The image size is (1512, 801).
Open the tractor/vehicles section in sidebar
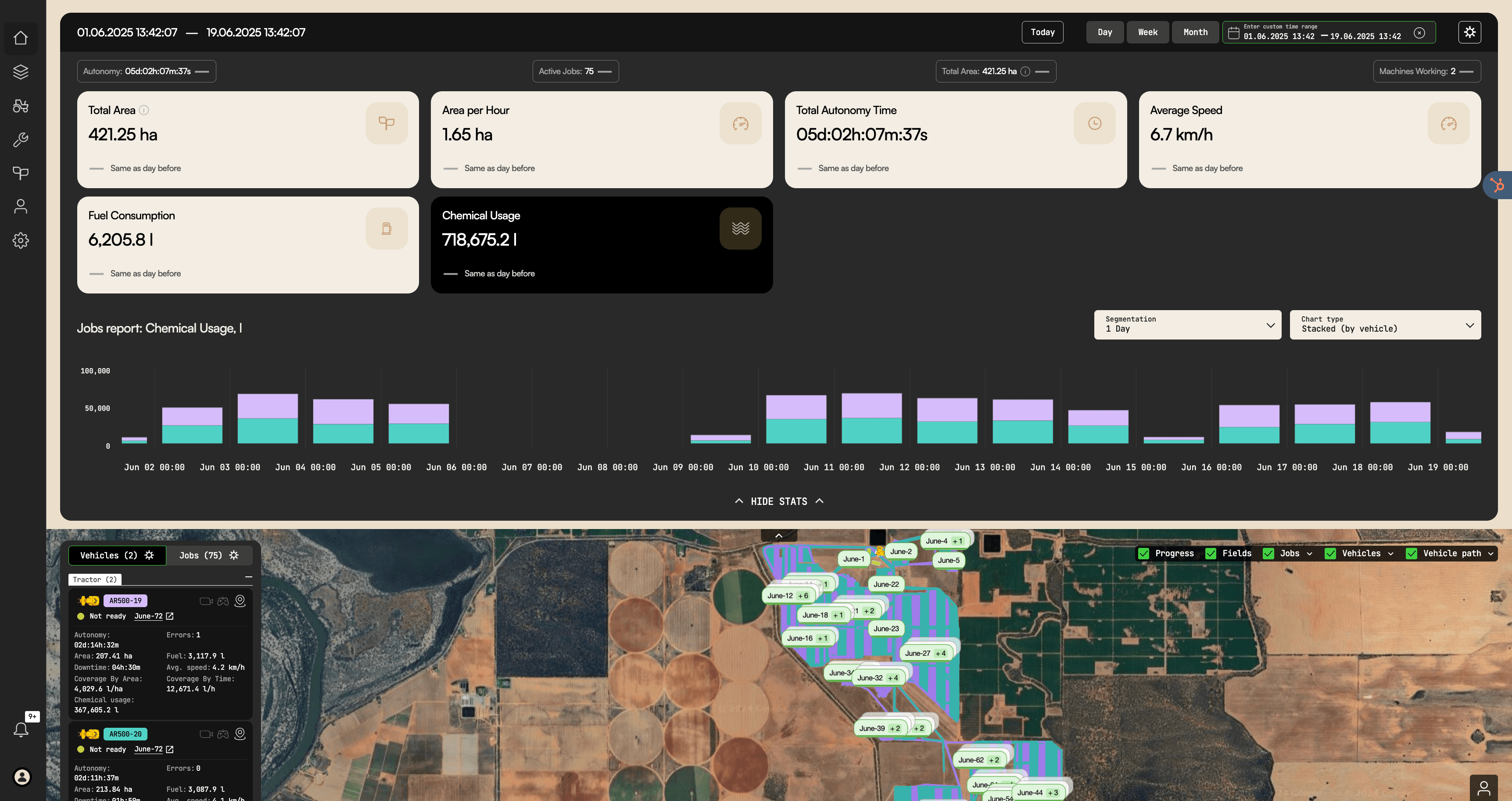[x=21, y=106]
